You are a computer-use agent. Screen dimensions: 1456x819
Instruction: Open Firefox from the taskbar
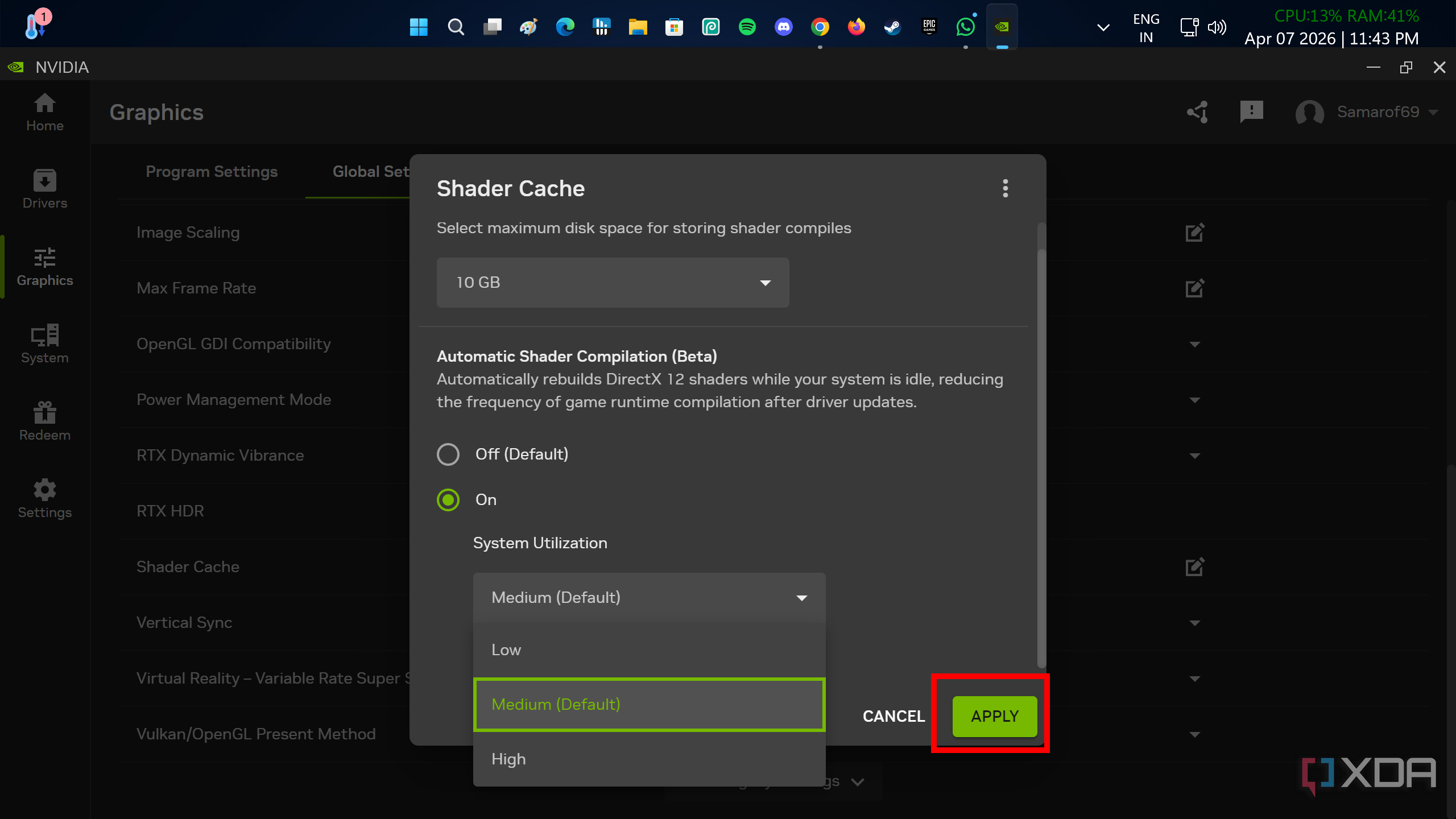coord(856,27)
